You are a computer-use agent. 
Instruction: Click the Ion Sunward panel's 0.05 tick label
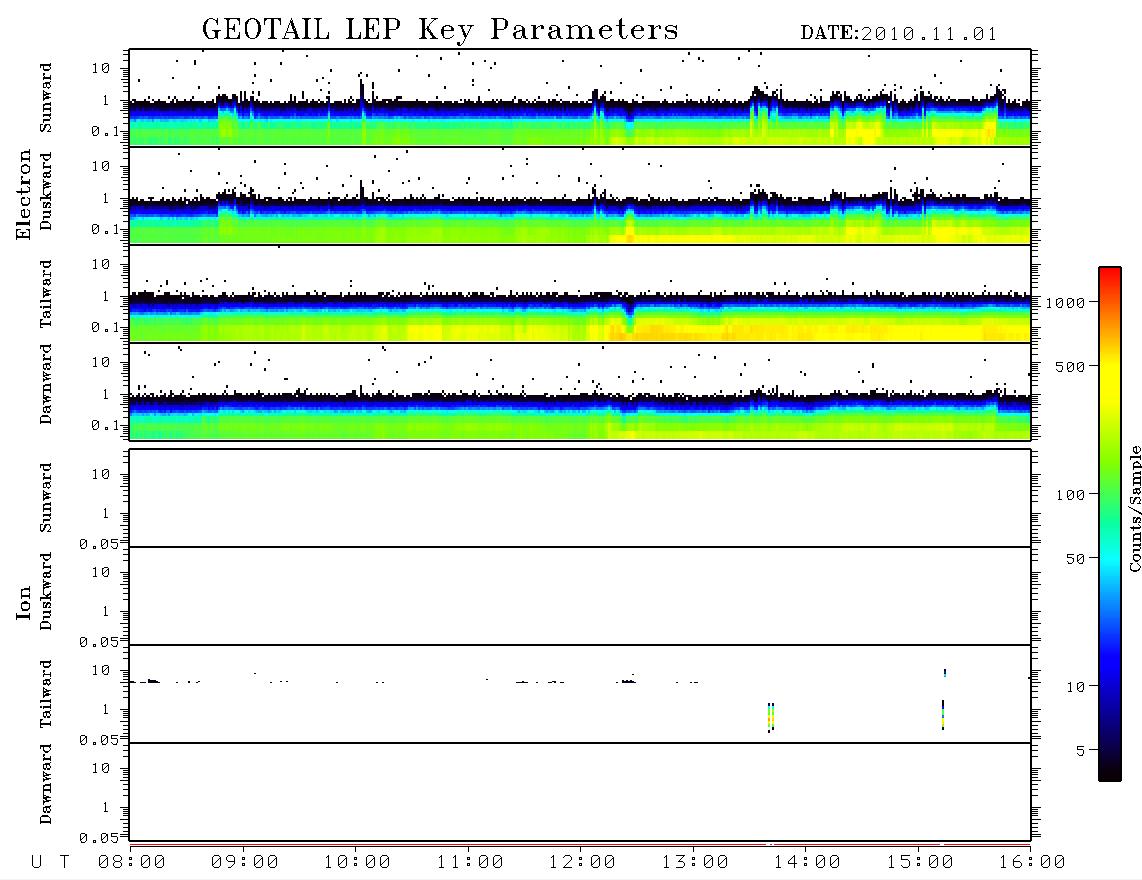(98, 544)
